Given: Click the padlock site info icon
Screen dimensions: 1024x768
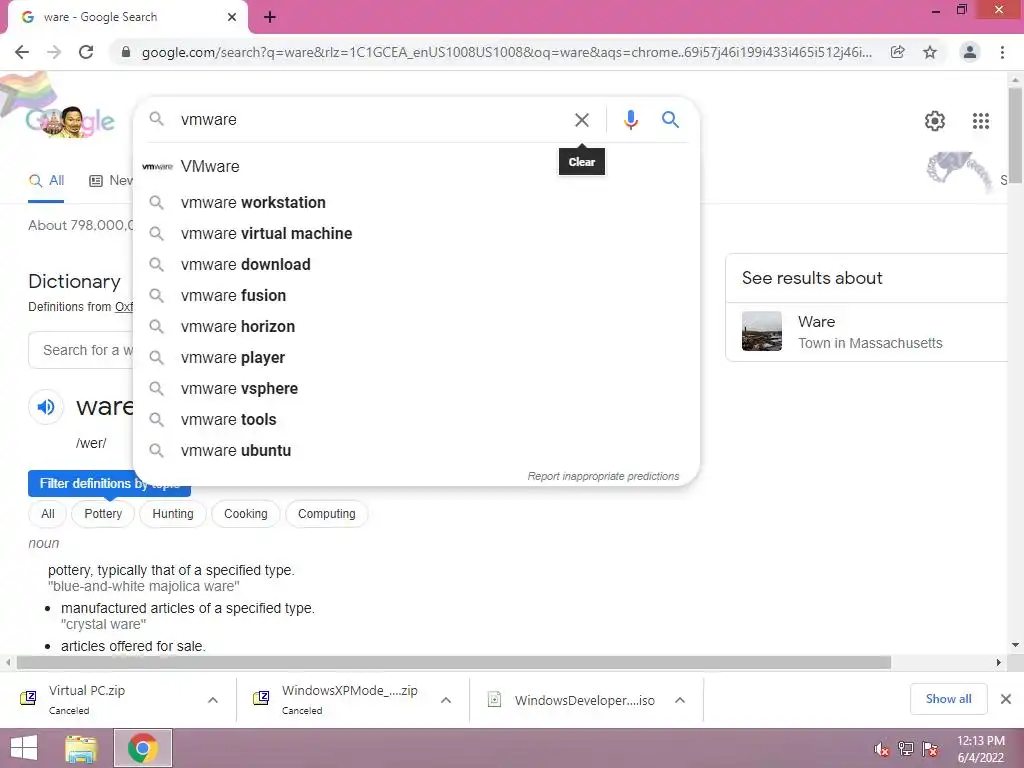Looking at the screenshot, I should pyautogui.click(x=126, y=52).
